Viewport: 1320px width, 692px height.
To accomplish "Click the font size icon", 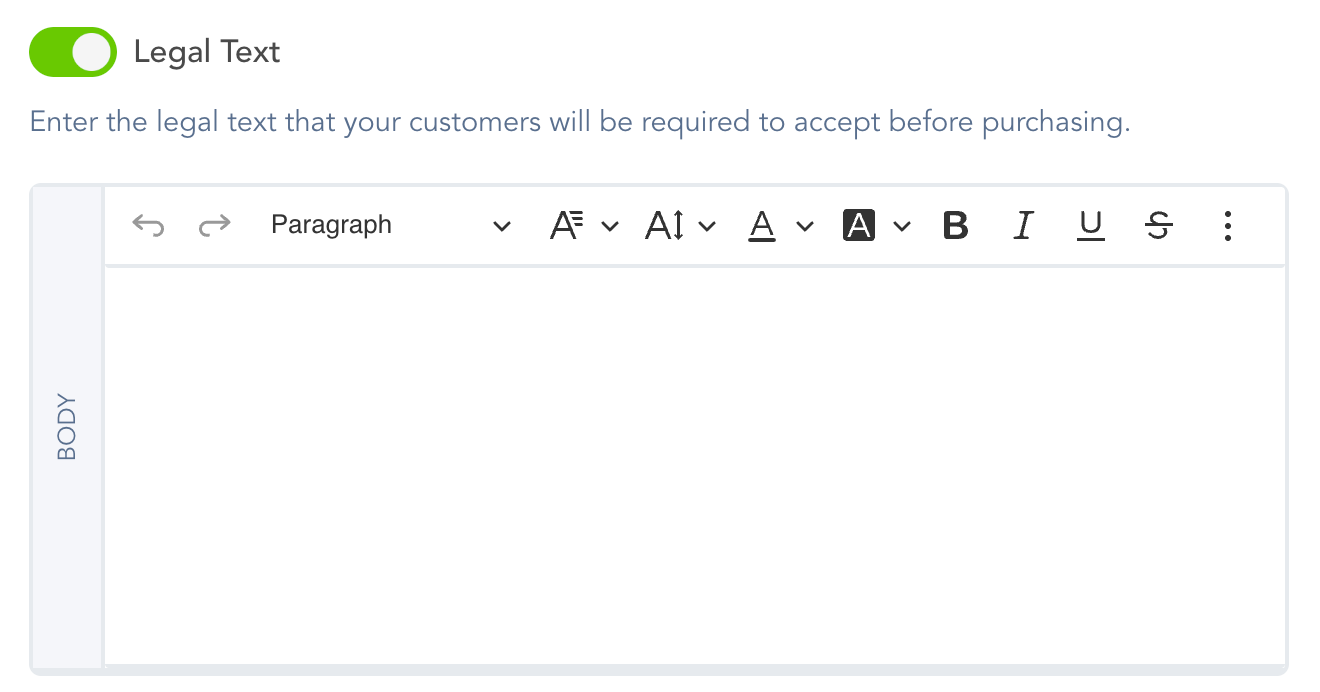I will (x=665, y=226).
